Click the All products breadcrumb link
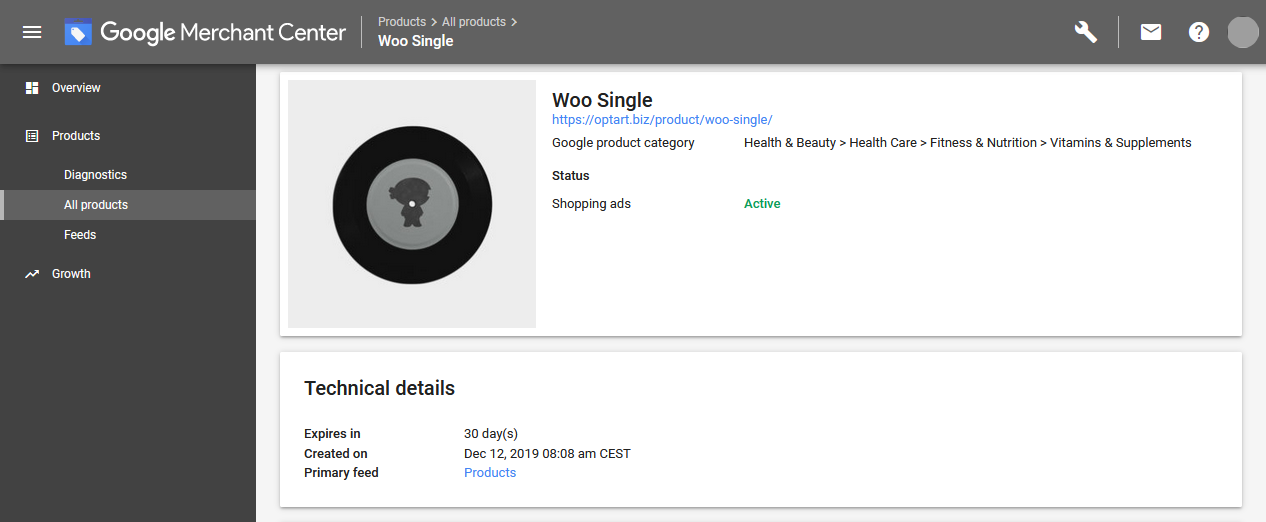This screenshot has height=522, width=1266. pyautogui.click(x=475, y=21)
